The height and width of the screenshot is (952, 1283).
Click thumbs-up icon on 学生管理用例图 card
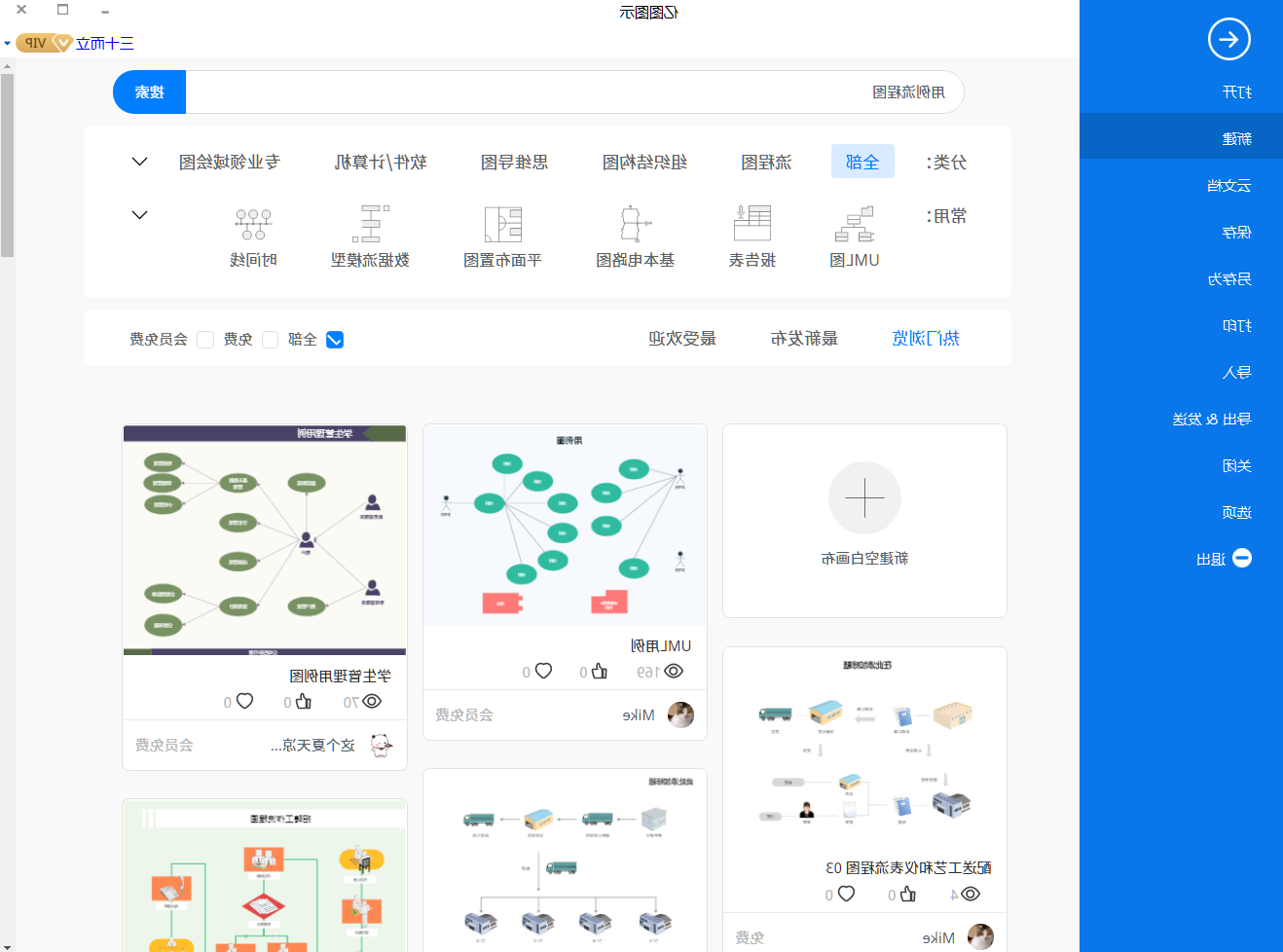pos(304,701)
